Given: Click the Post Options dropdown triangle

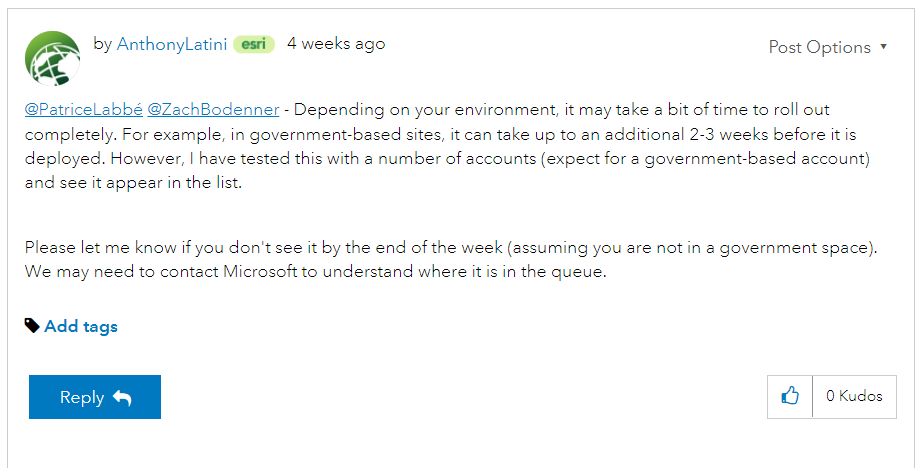Looking at the screenshot, I should coord(884,47).
